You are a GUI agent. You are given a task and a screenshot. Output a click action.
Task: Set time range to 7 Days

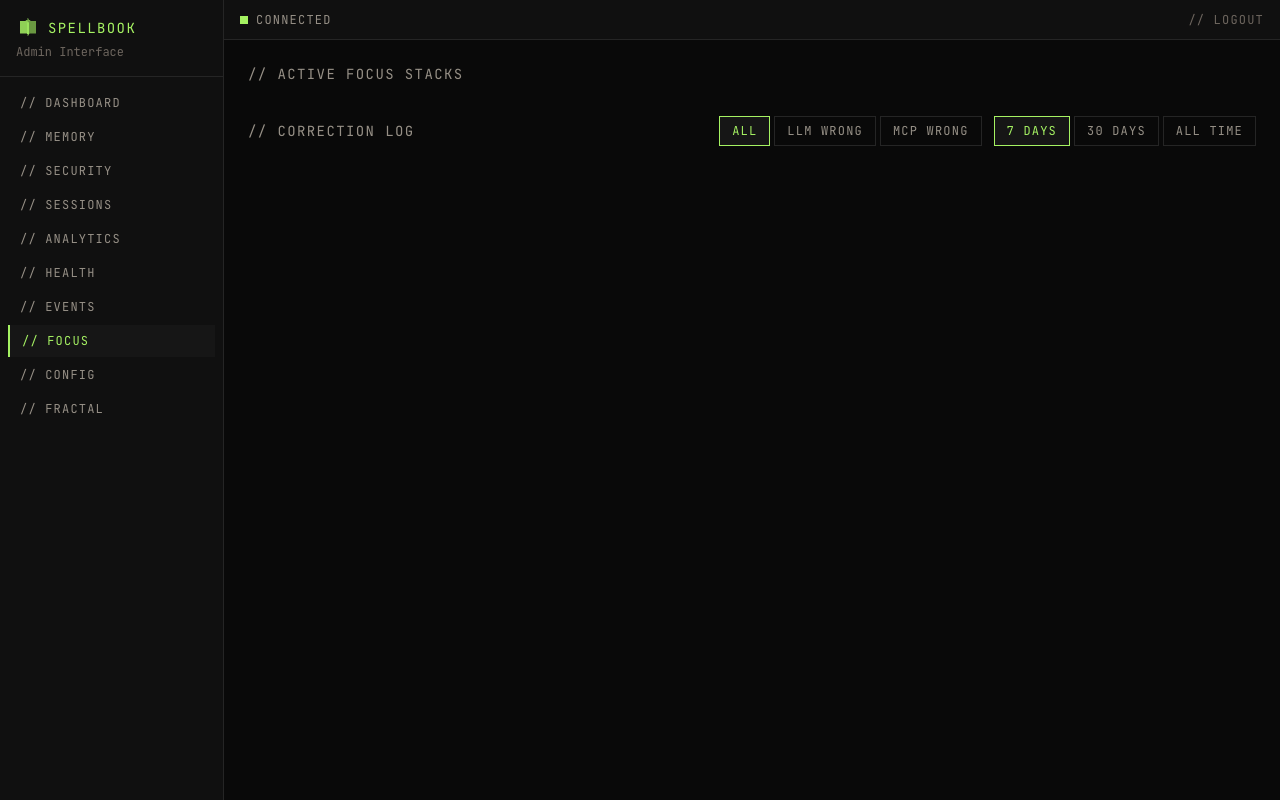(x=1031, y=131)
